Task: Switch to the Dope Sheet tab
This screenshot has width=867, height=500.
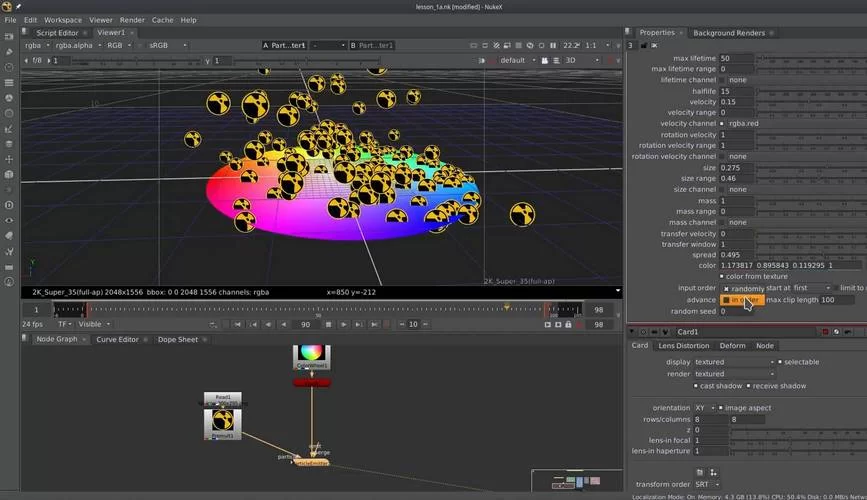Action: tap(177, 339)
